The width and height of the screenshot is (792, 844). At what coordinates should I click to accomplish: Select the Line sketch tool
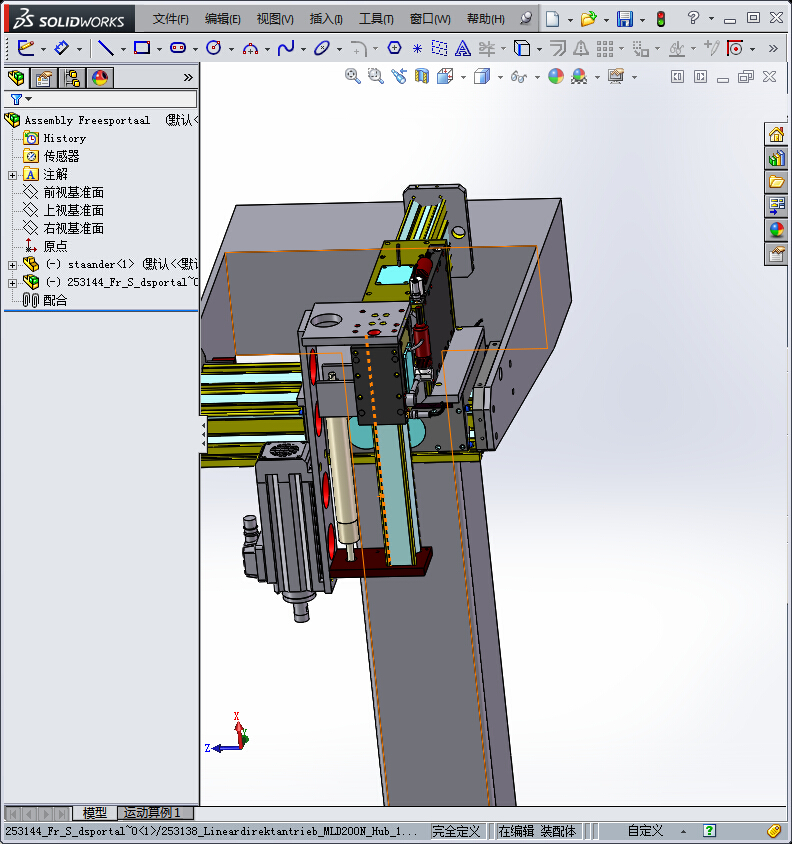tap(104, 48)
